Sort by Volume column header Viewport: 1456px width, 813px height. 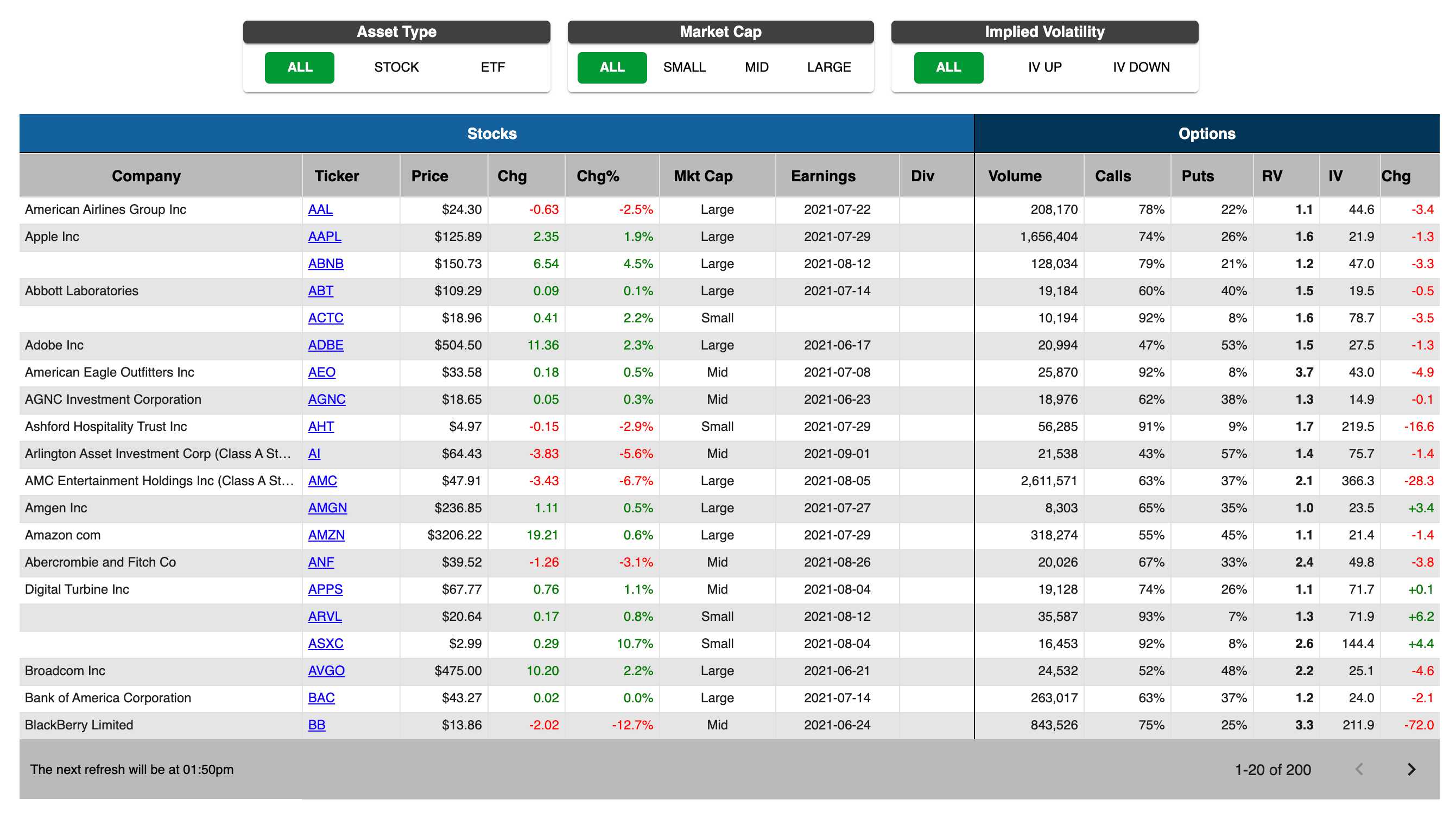pos(1015,176)
